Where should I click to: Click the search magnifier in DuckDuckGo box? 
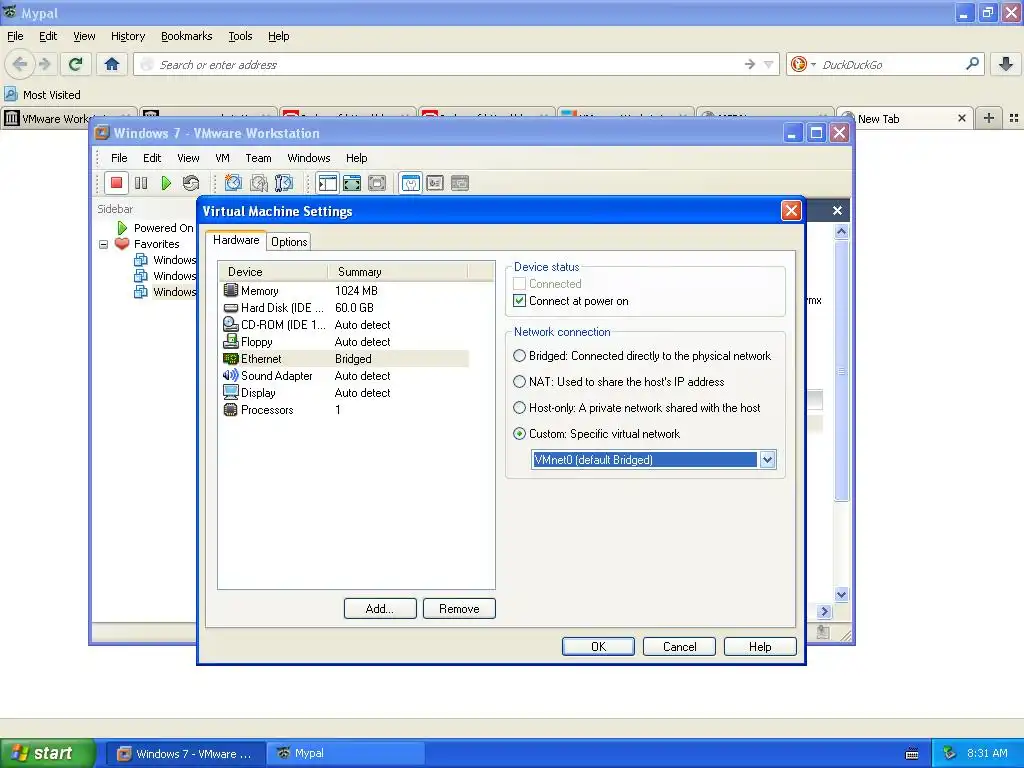972,64
